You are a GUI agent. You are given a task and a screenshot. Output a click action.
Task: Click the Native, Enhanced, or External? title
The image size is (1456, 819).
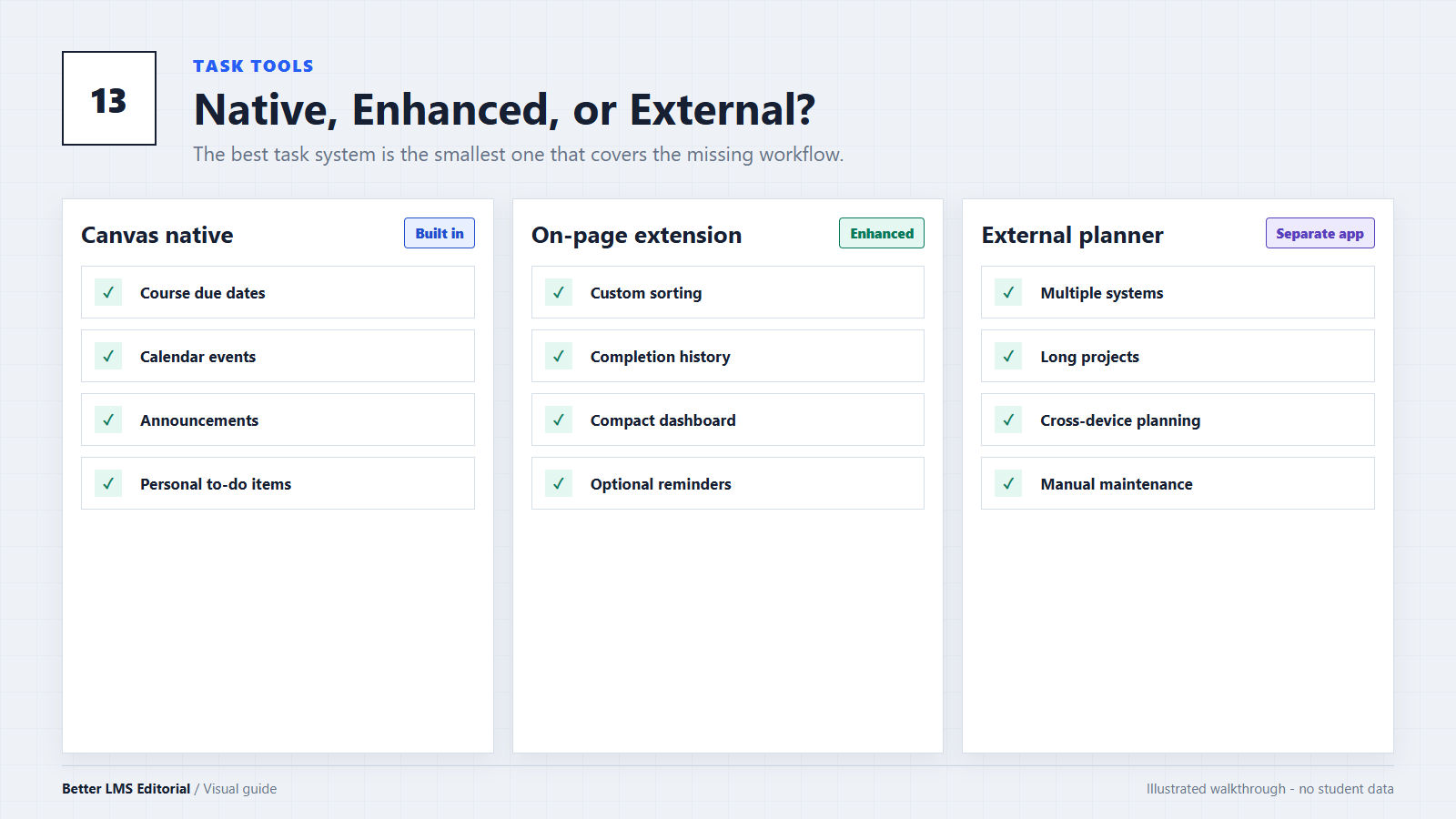pos(504,110)
